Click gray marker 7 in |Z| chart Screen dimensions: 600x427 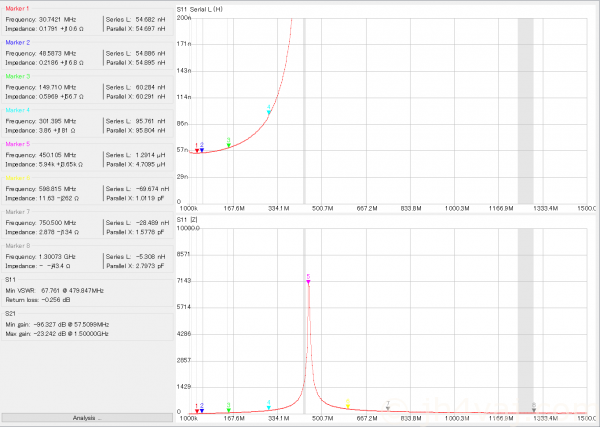pos(388,409)
